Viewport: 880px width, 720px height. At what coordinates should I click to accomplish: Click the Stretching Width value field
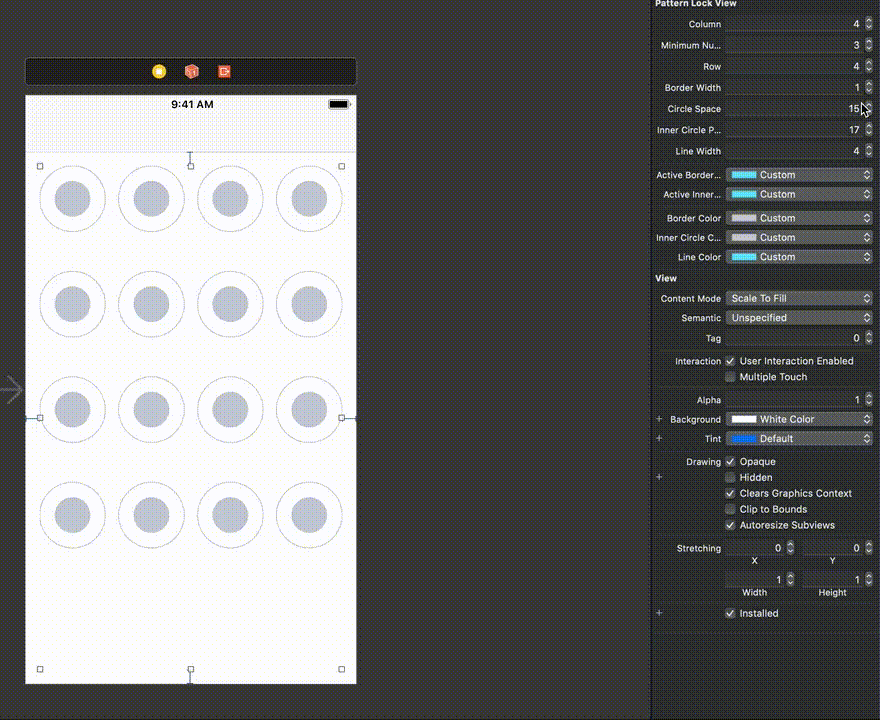(x=755, y=579)
